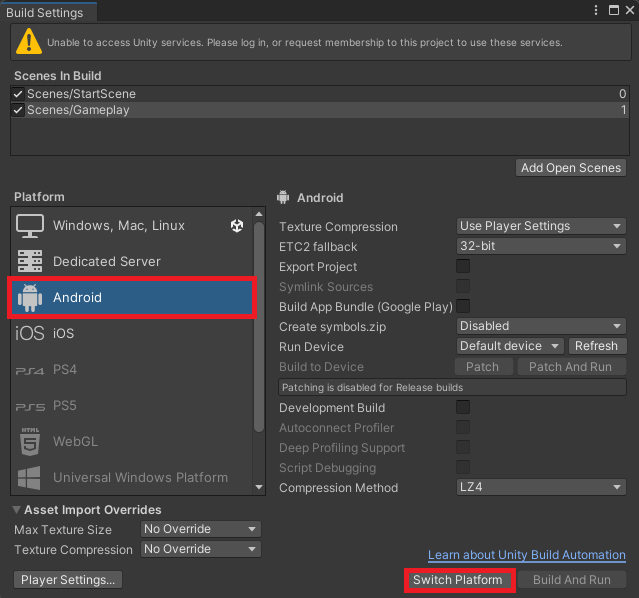Click the platform list scrollbar thumb
The width and height of the screenshot is (639, 598).
coord(258,326)
